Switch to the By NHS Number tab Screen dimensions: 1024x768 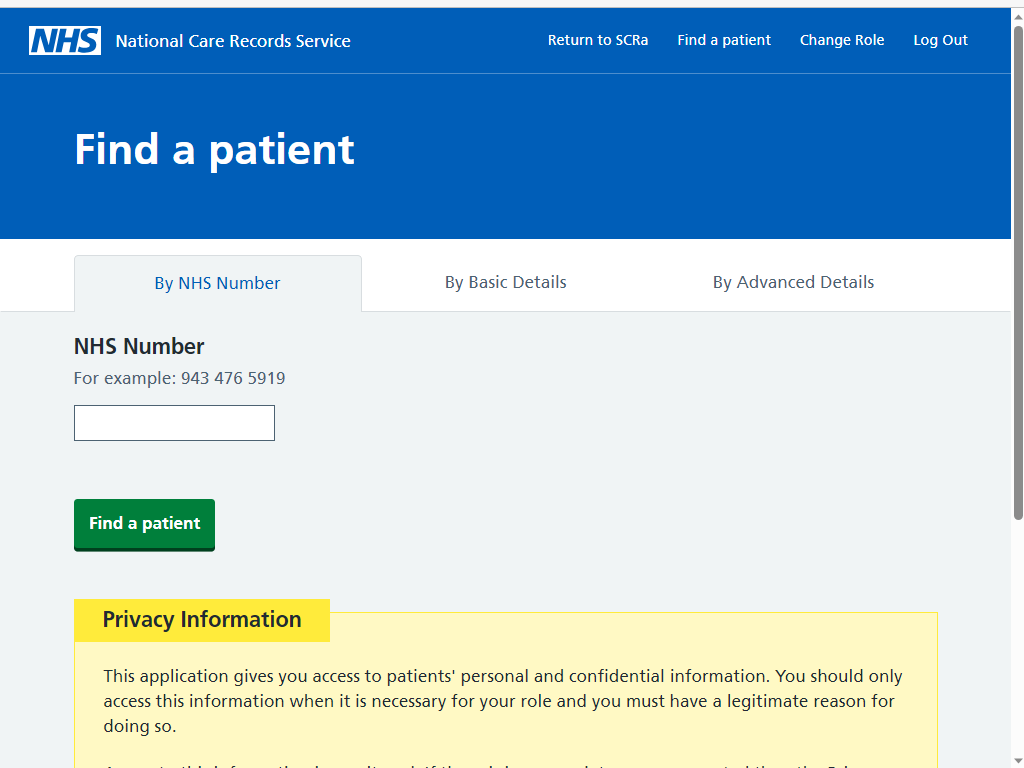point(217,283)
